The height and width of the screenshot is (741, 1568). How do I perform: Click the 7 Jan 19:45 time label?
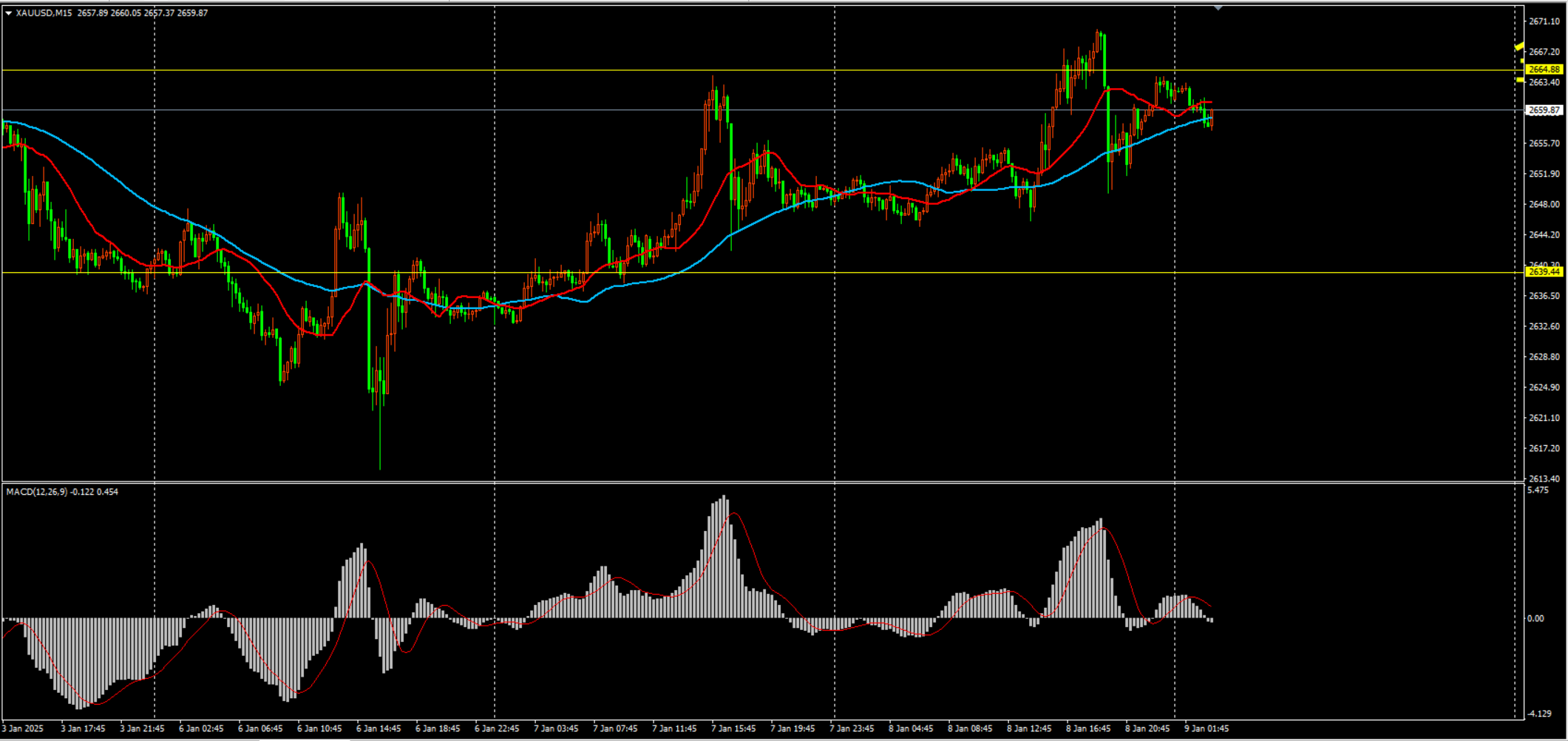[x=793, y=728]
